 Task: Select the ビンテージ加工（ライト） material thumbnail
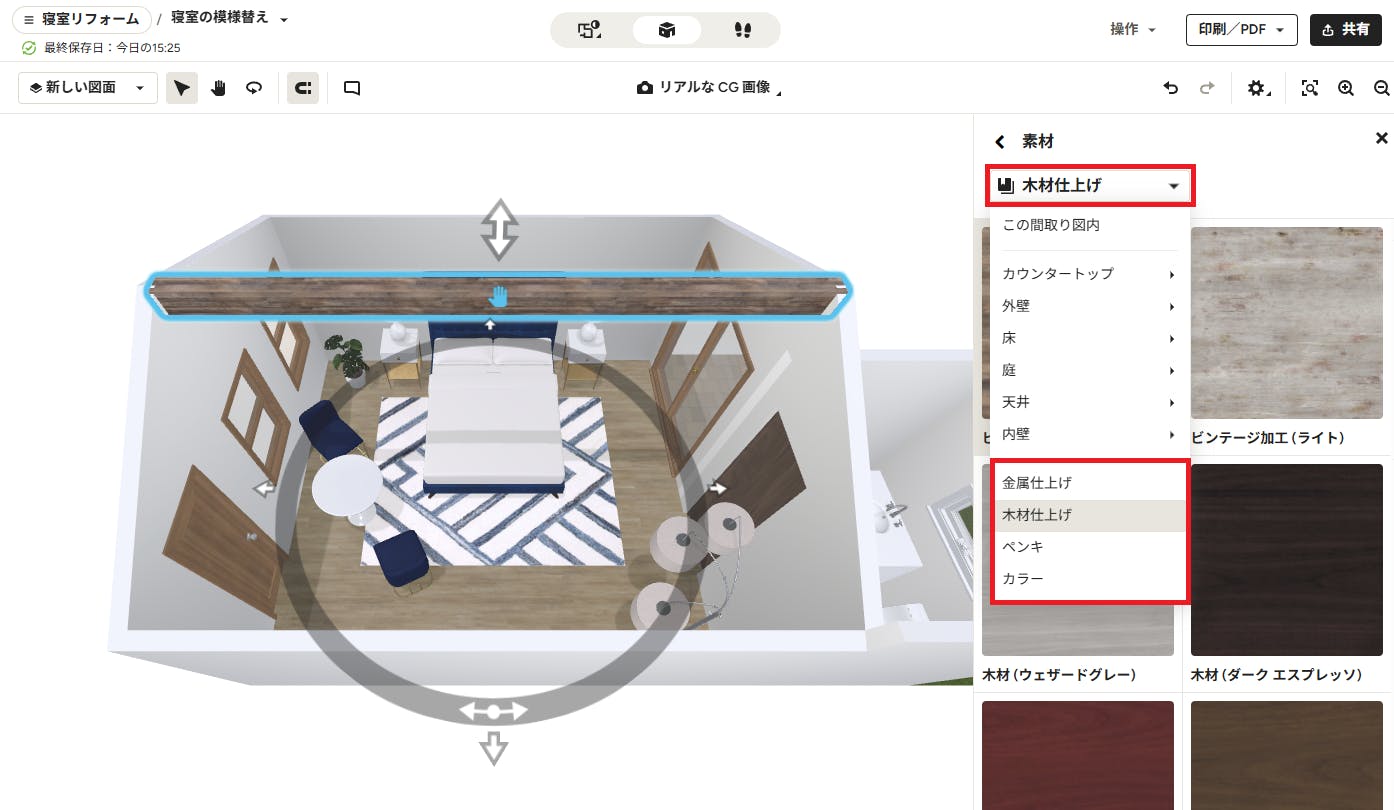pyautogui.click(x=1286, y=322)
